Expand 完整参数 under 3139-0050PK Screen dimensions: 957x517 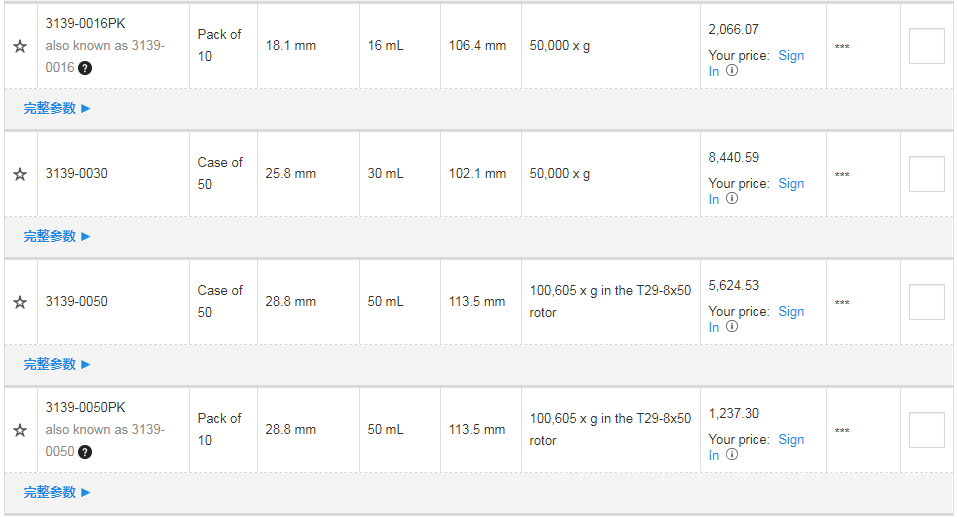pyautogui.click(x=57, y=492)
